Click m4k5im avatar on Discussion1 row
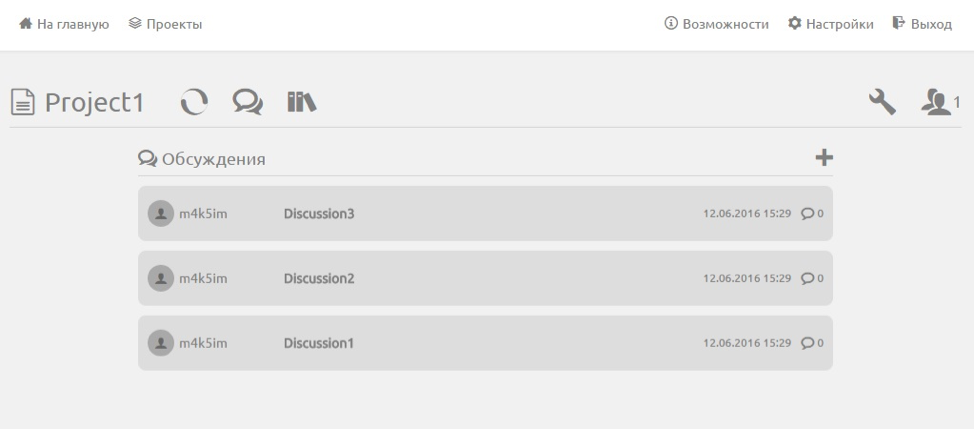 pyautogui.click(x=160, y=343)
